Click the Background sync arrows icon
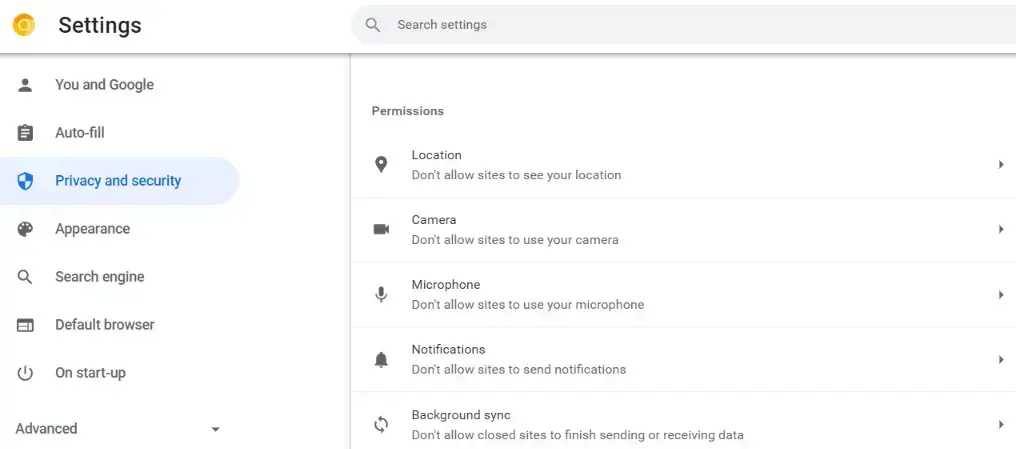The width and height of the screenshot is (1016, 449). point(381,425)
